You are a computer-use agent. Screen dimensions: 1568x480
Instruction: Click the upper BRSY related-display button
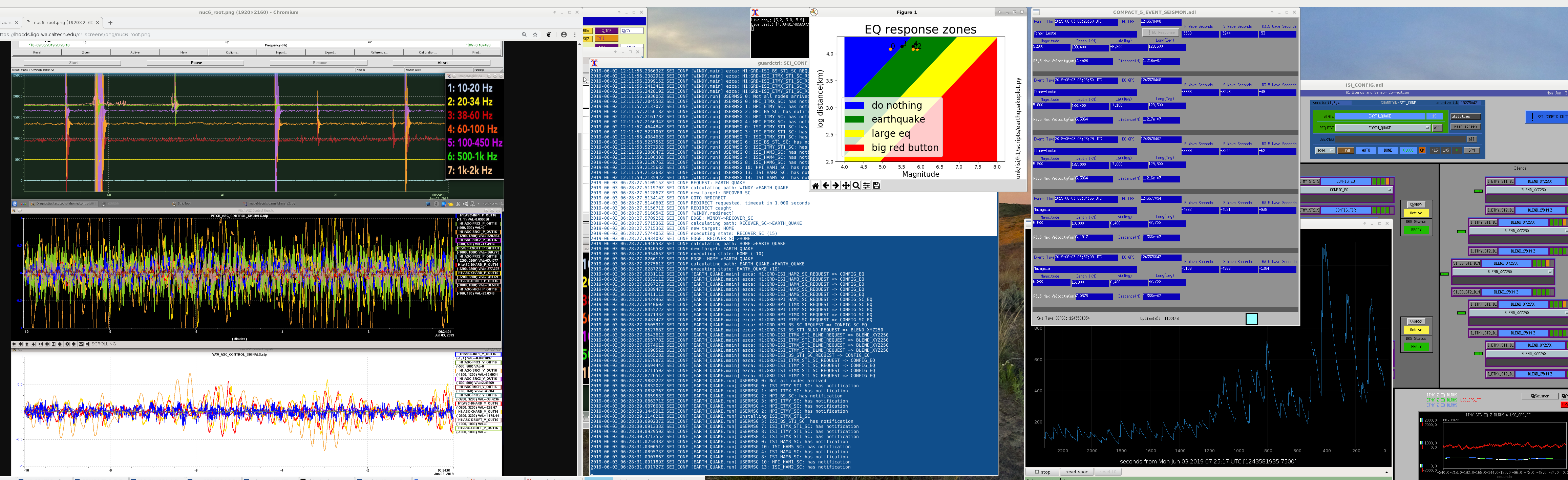[x=1416, y=204]
